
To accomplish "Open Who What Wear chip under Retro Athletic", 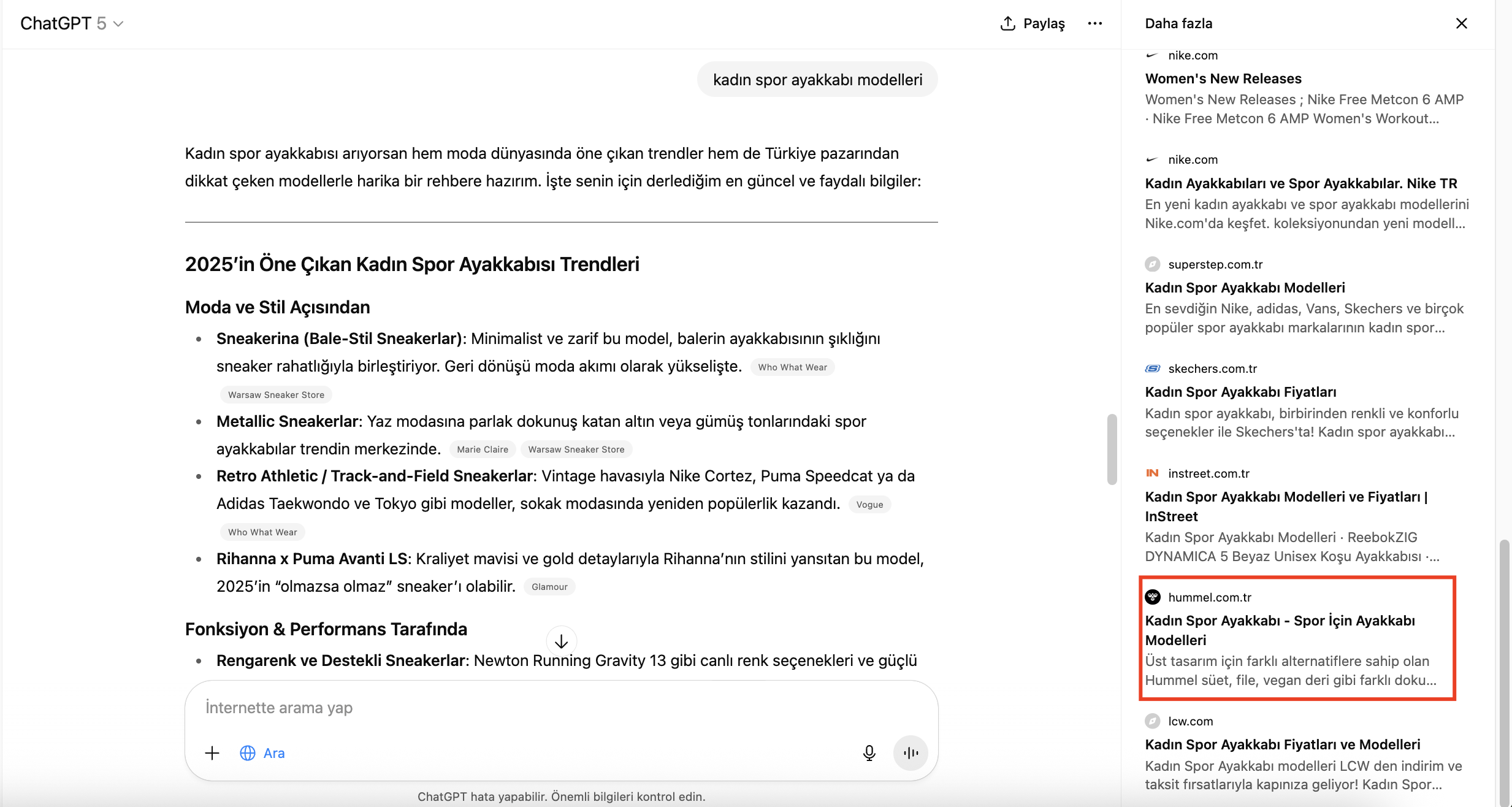I will (x=262, y=532).
